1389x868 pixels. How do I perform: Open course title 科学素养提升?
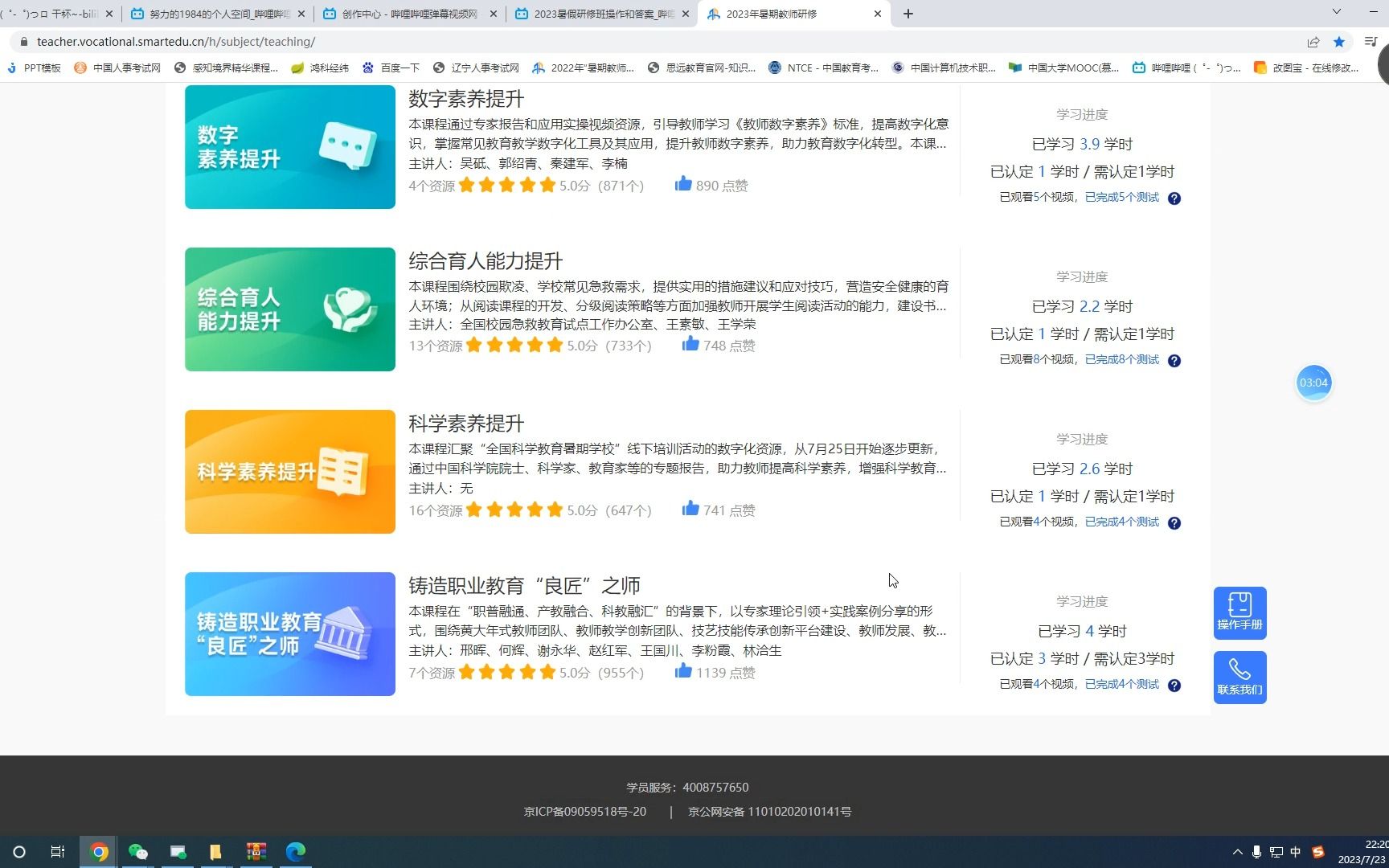[466, 424]
